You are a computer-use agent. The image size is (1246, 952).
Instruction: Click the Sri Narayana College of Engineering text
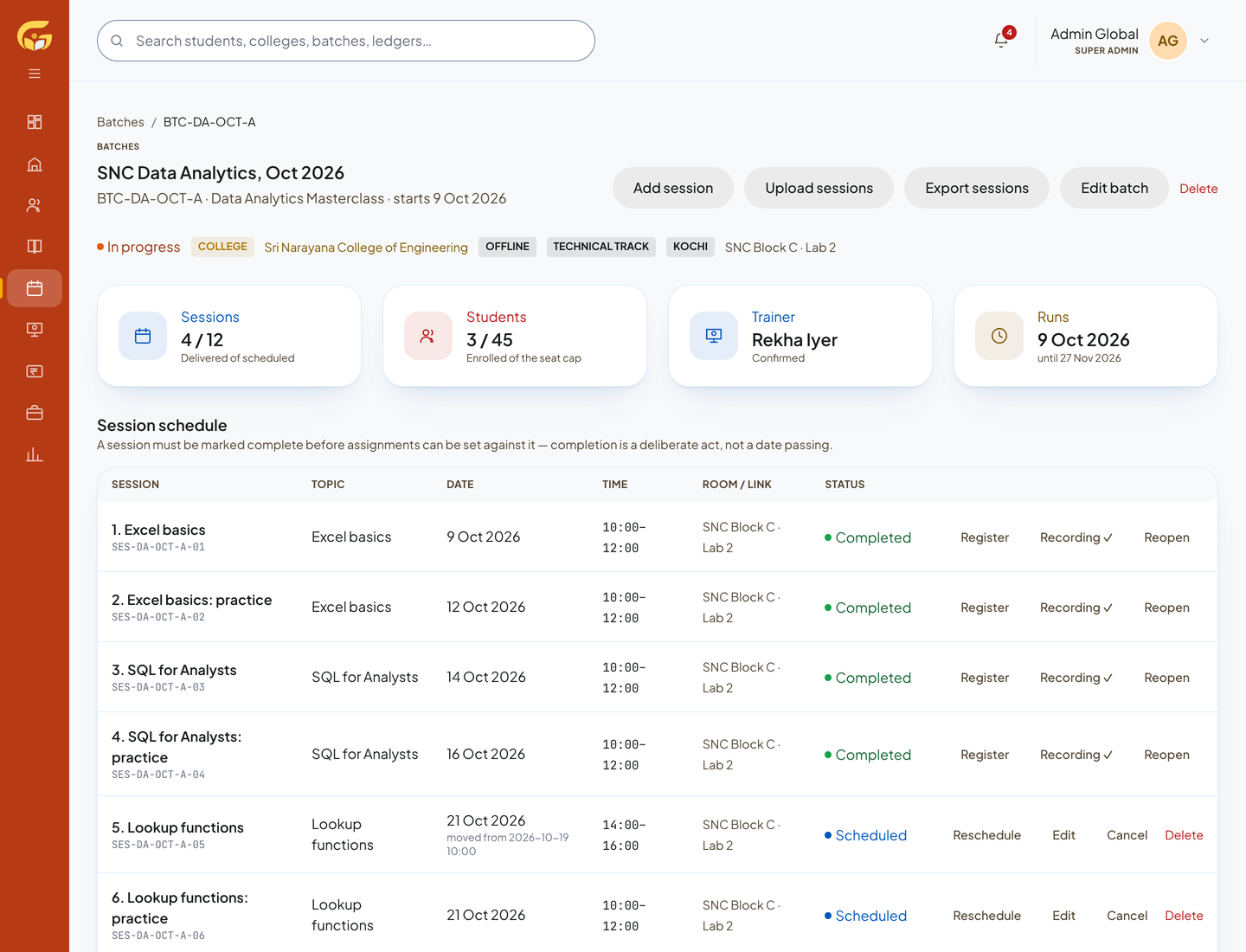[x=366, y=248]
